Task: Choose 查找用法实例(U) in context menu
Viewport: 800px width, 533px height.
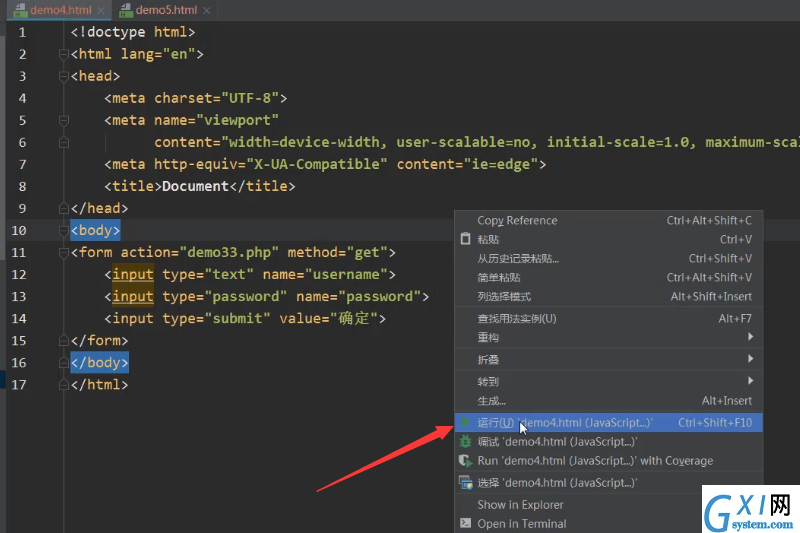Action: [609, 319]
